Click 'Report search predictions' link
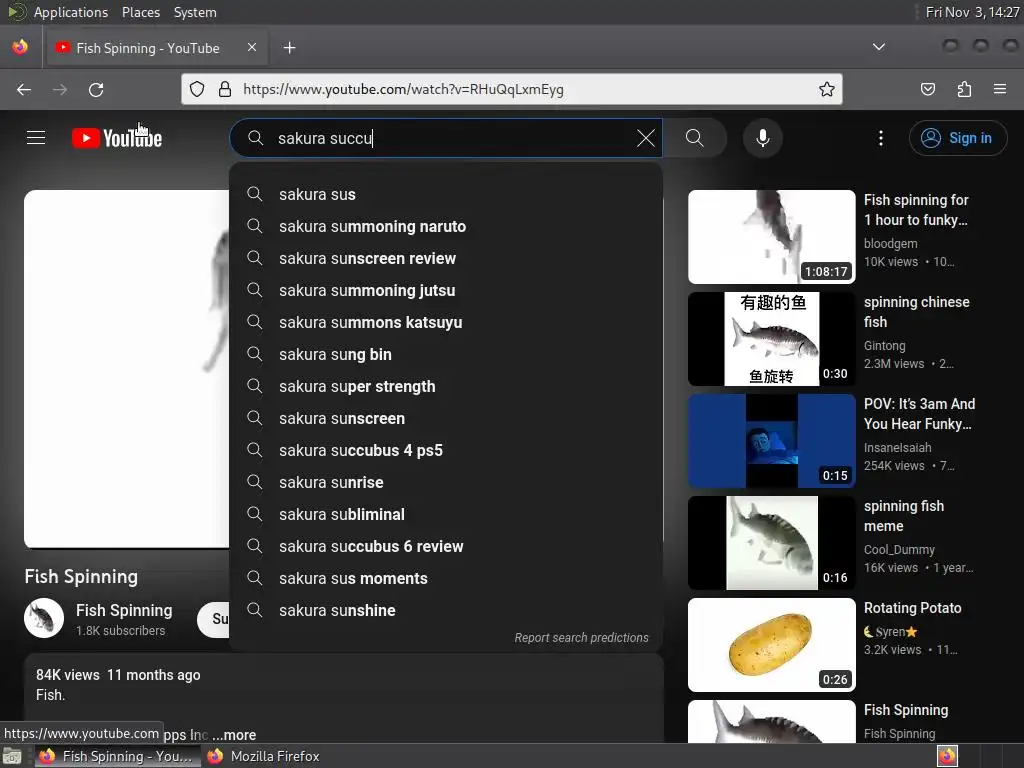The height and width of the screenshot is (768, 1024). [x=581, y=637]
